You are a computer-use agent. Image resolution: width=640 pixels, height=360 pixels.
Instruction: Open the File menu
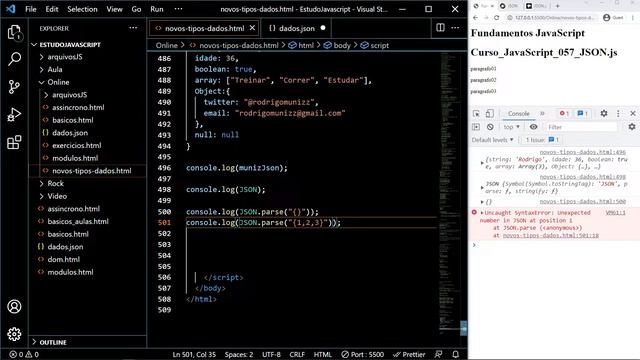pyautogui.click(x=31, y=9)
